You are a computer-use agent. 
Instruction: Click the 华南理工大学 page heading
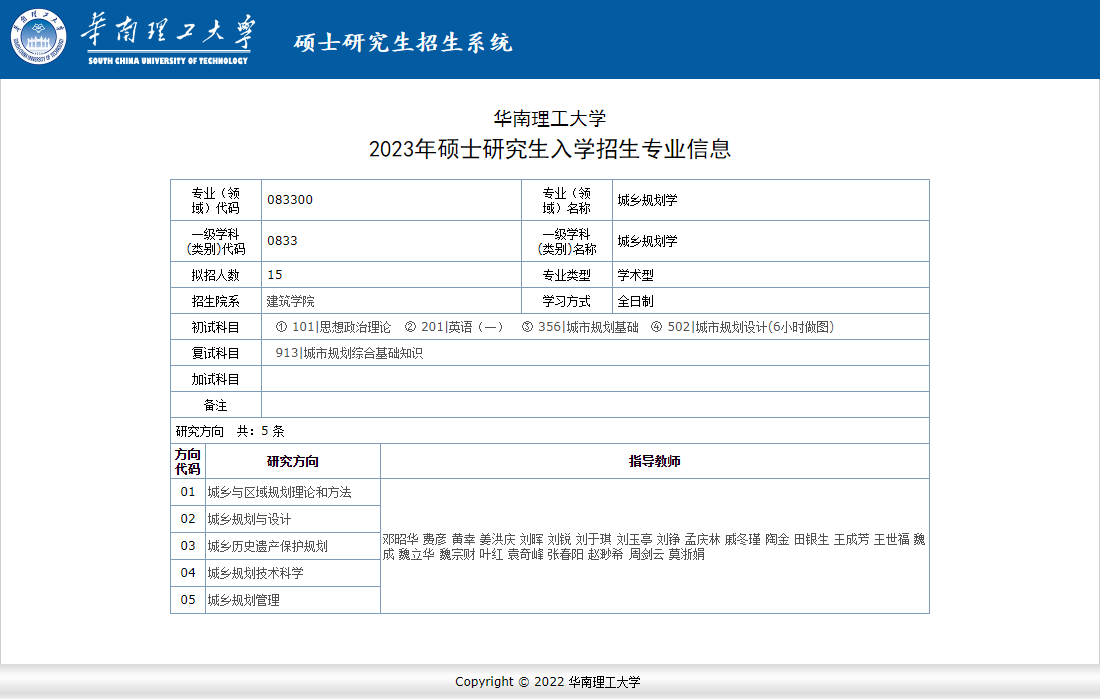[550, 118]
